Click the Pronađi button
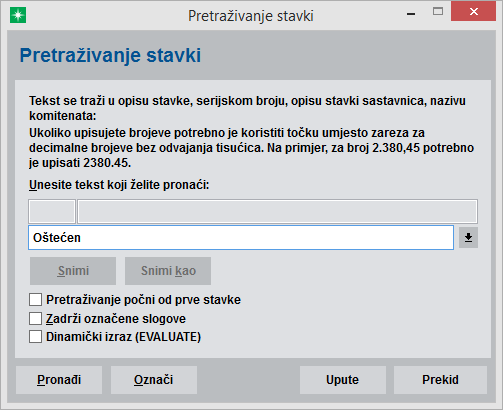Image resolution: width=503 pixels, height=410 pixels. 59,380
